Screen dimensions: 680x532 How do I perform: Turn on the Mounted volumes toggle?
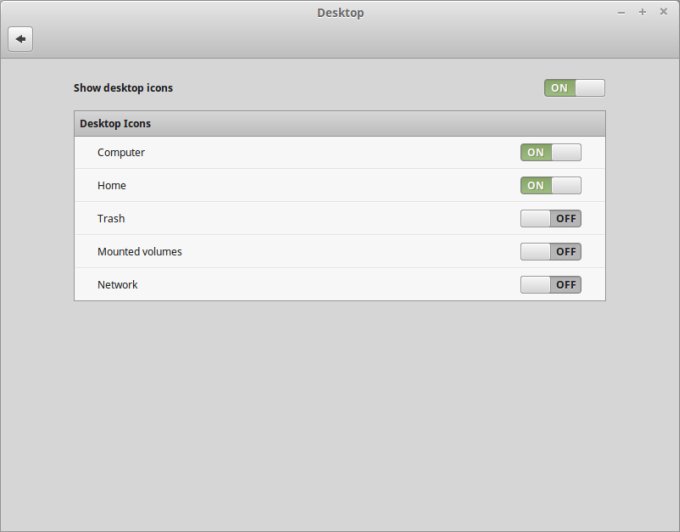(x=550, y=251)
